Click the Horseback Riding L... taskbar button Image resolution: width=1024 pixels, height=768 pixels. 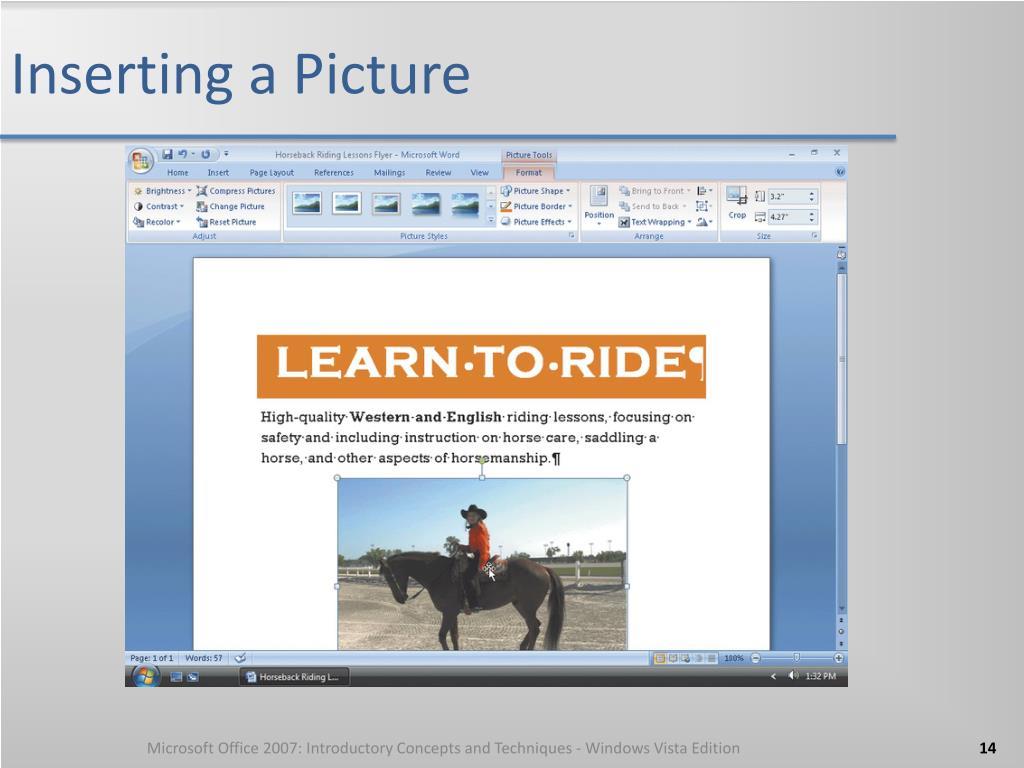click(293, 677)
